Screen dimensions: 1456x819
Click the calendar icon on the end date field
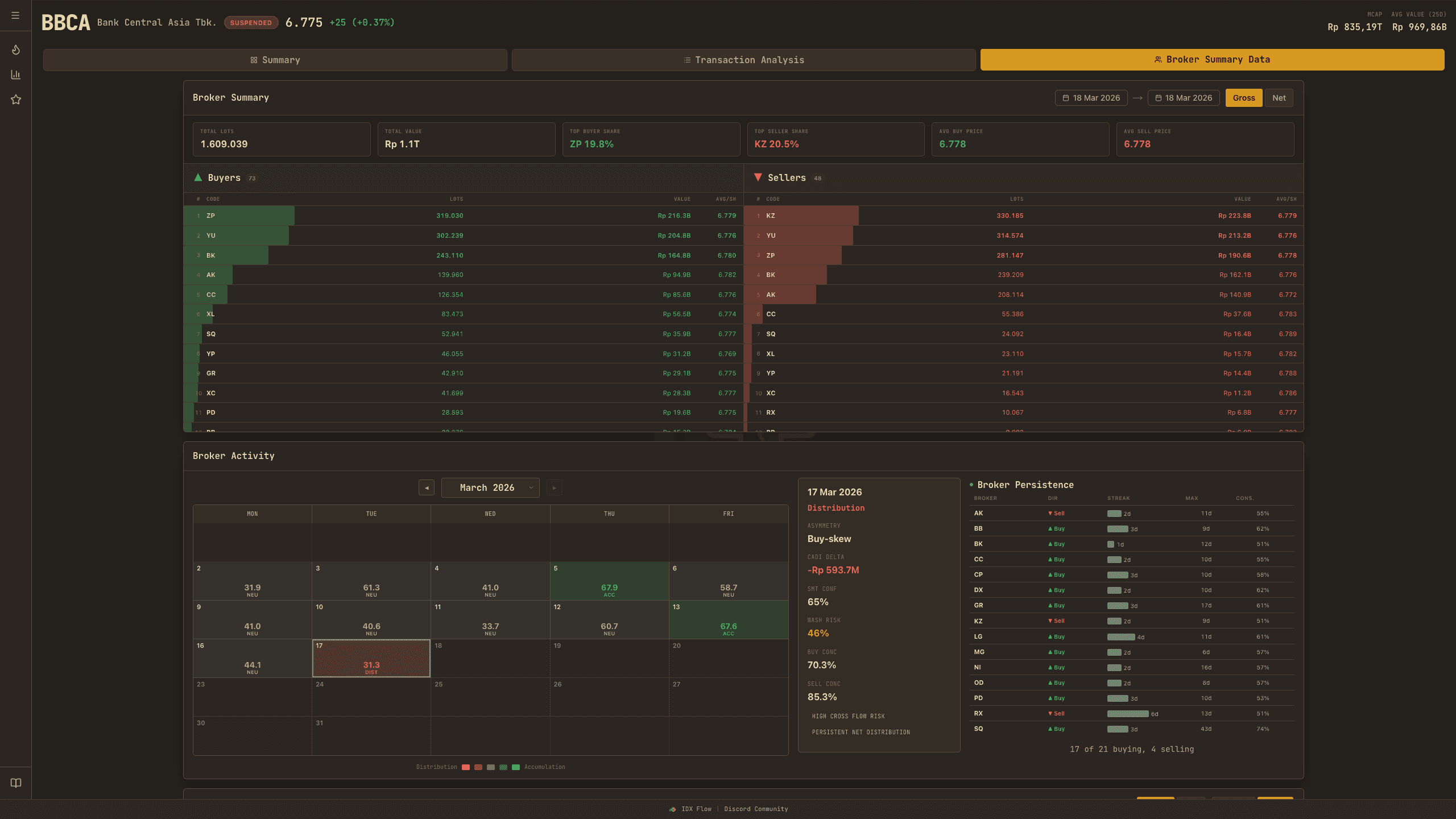[1159, 97]
